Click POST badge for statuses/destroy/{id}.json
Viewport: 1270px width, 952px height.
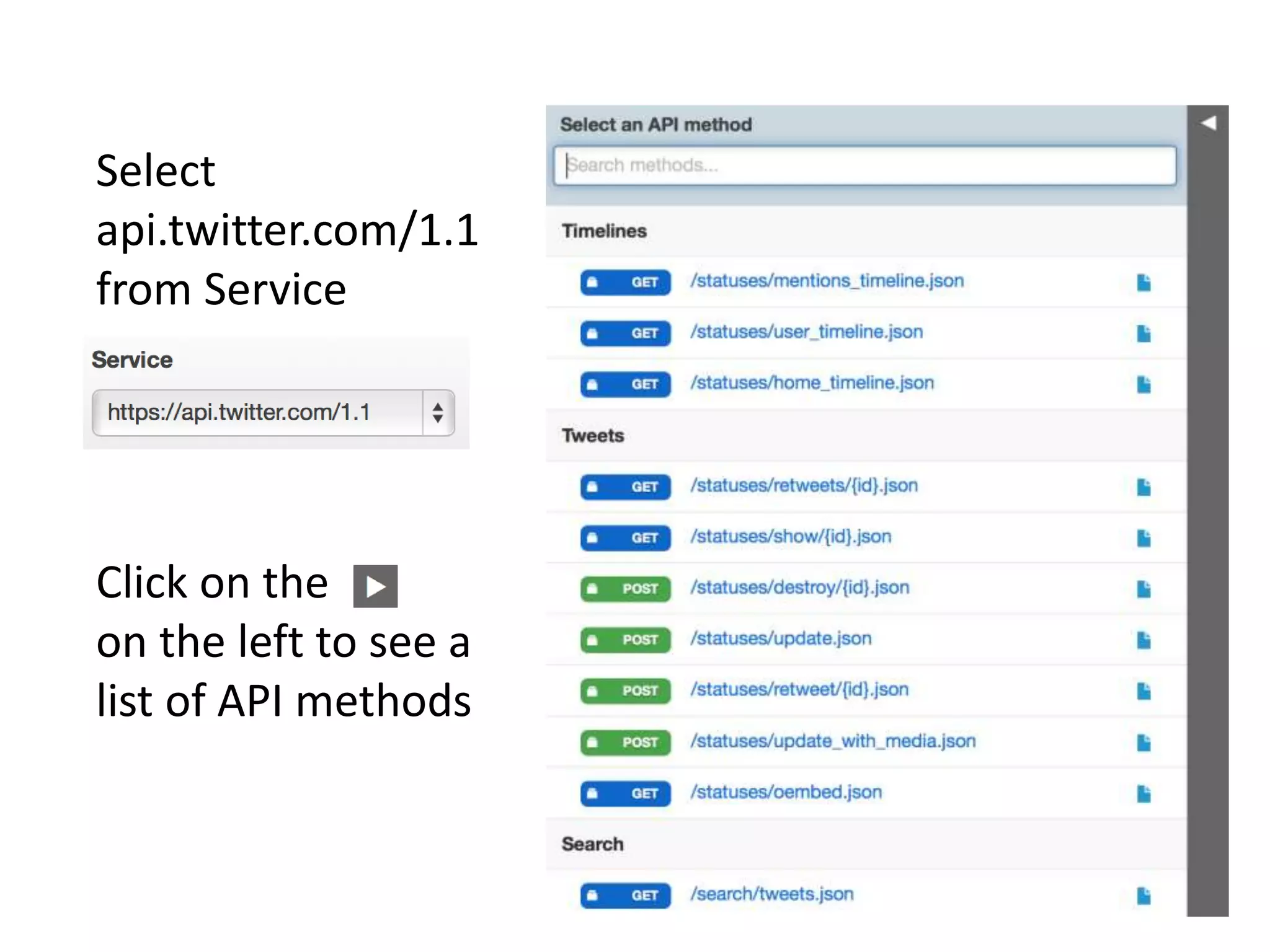(625, 589)
